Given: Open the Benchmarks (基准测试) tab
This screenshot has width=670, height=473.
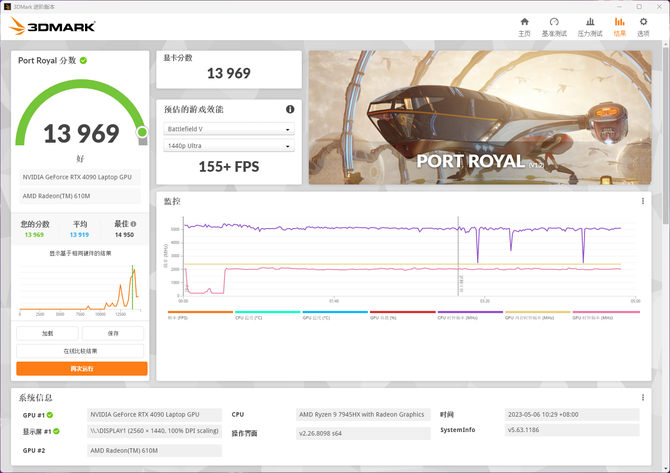Looking at the screenshot, I should click(x=554, y=26).
